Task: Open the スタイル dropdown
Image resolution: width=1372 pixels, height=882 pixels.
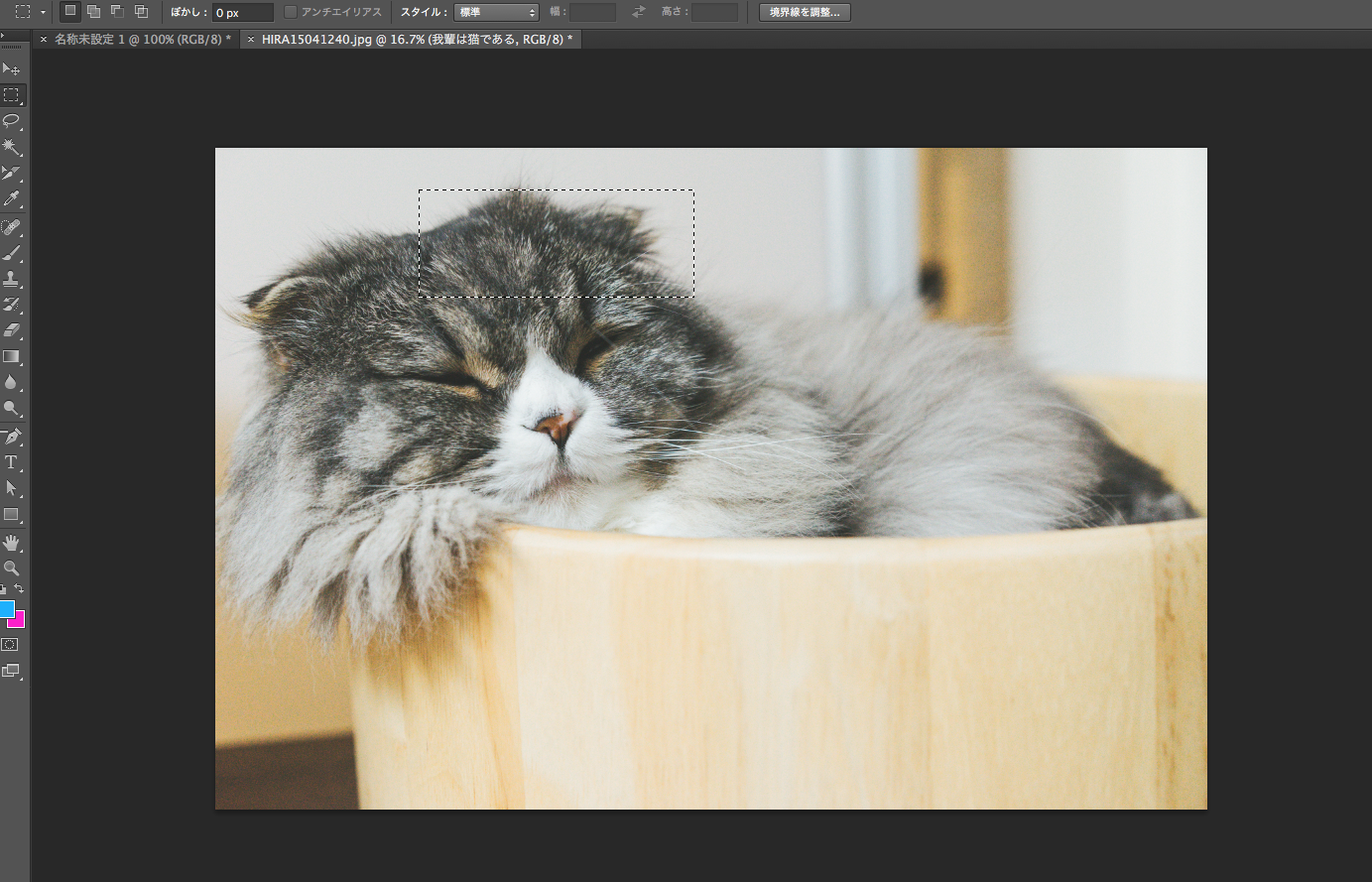Action: pos(496,13)
